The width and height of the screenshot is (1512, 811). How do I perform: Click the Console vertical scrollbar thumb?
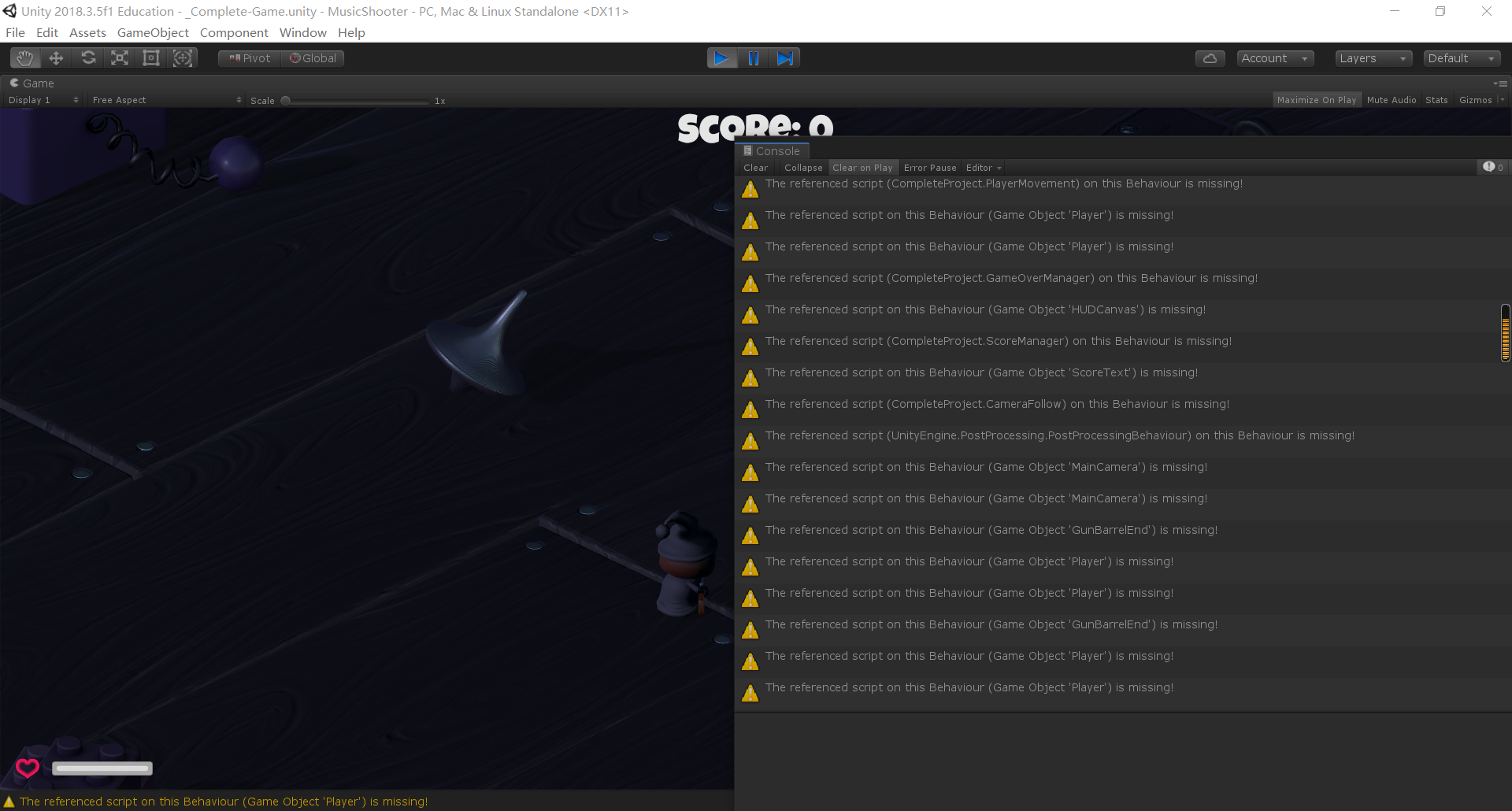(x=1506, y=333)
